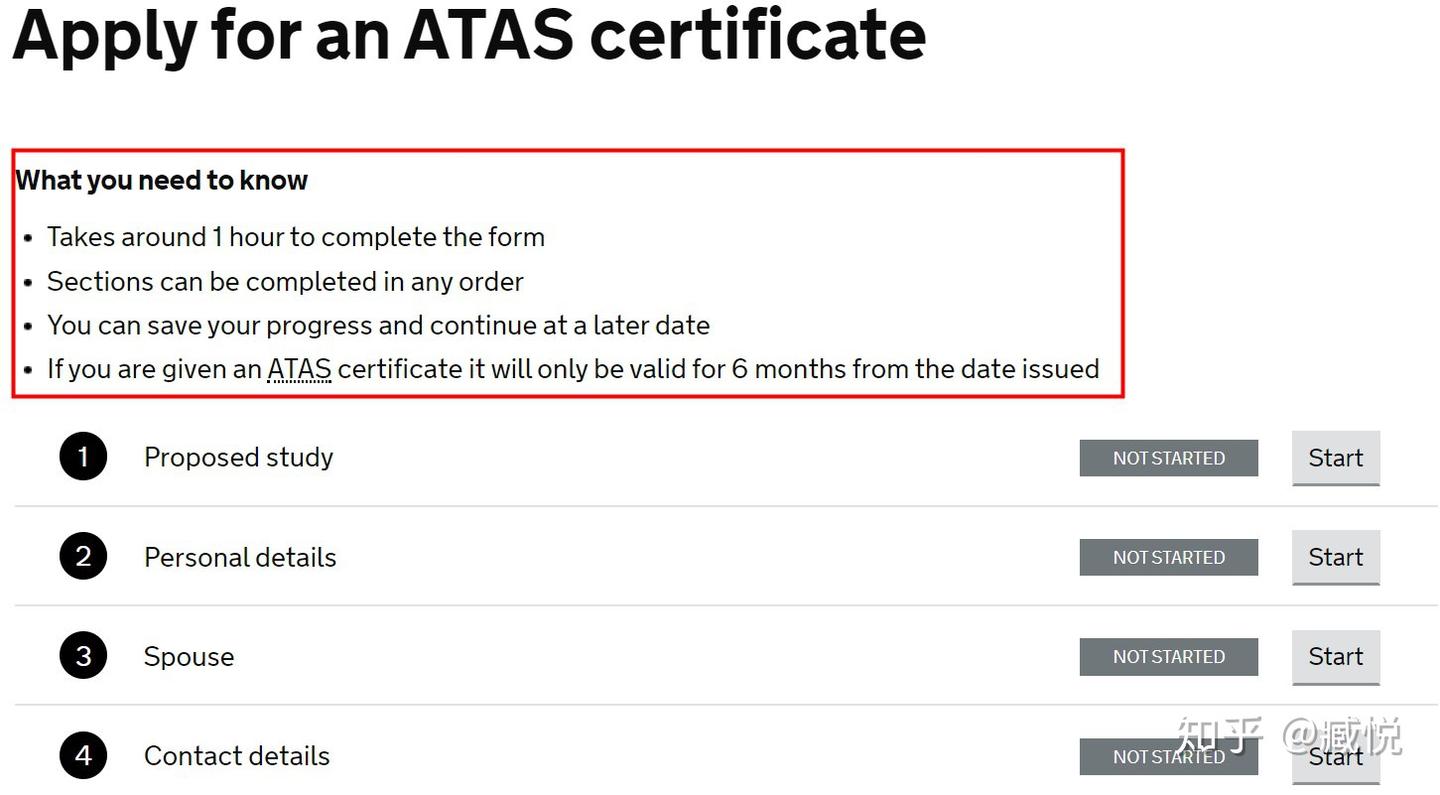Click the Apply for an ATAS certificate heading
The height and width of the screenshot is (795, 1440).
pyautogui.click(x=468, y=38)
